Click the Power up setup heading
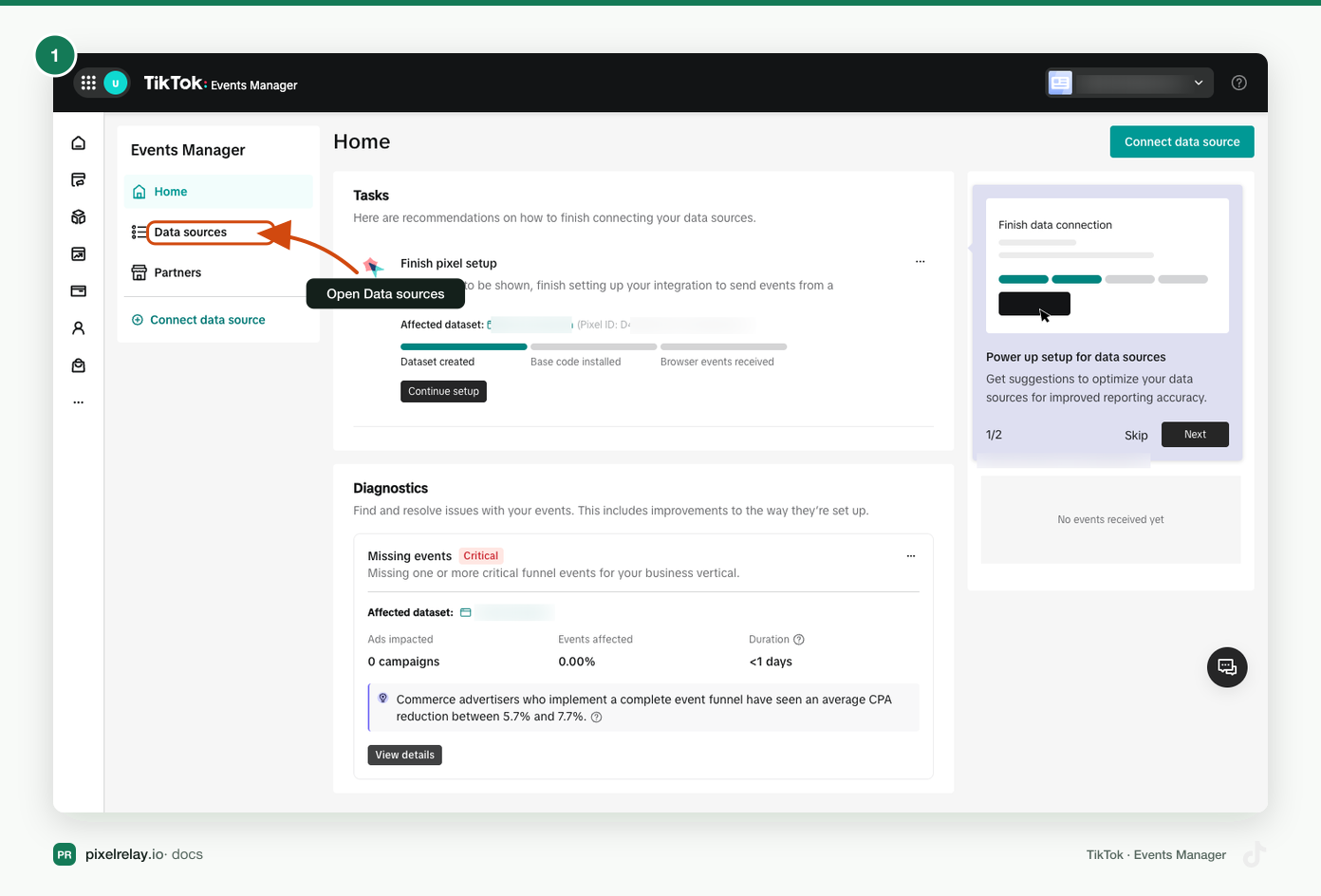1321x896 pixels. coord(1076,357)
